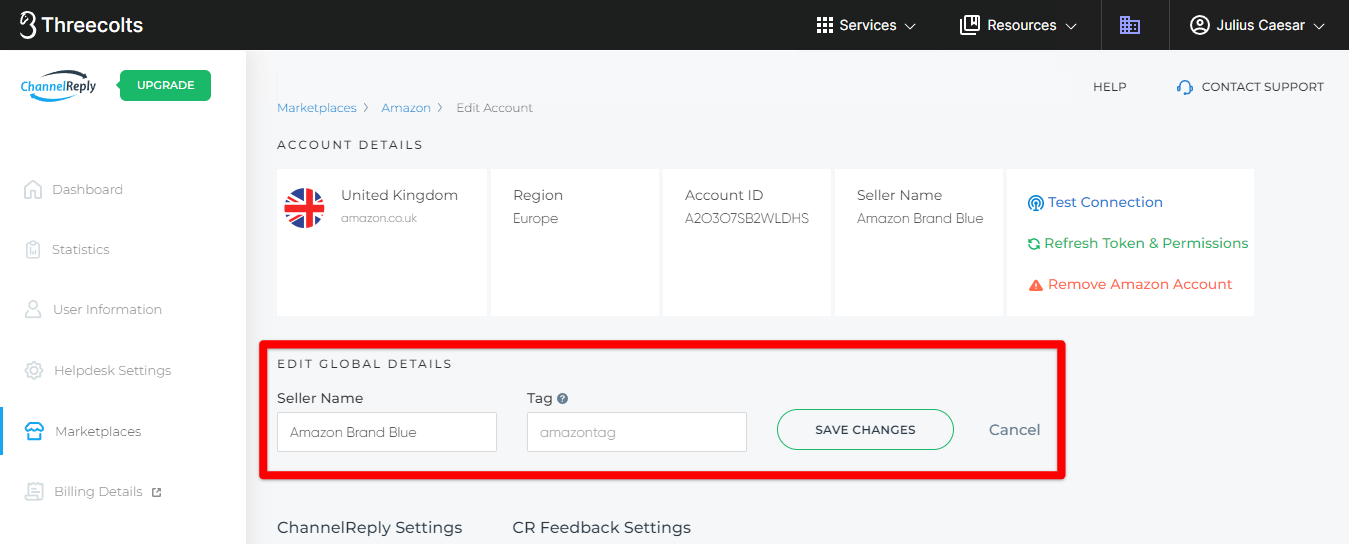1349x544 pixels.
Task: Open the Julius Caesar account menu
Action: point(1257,25)
